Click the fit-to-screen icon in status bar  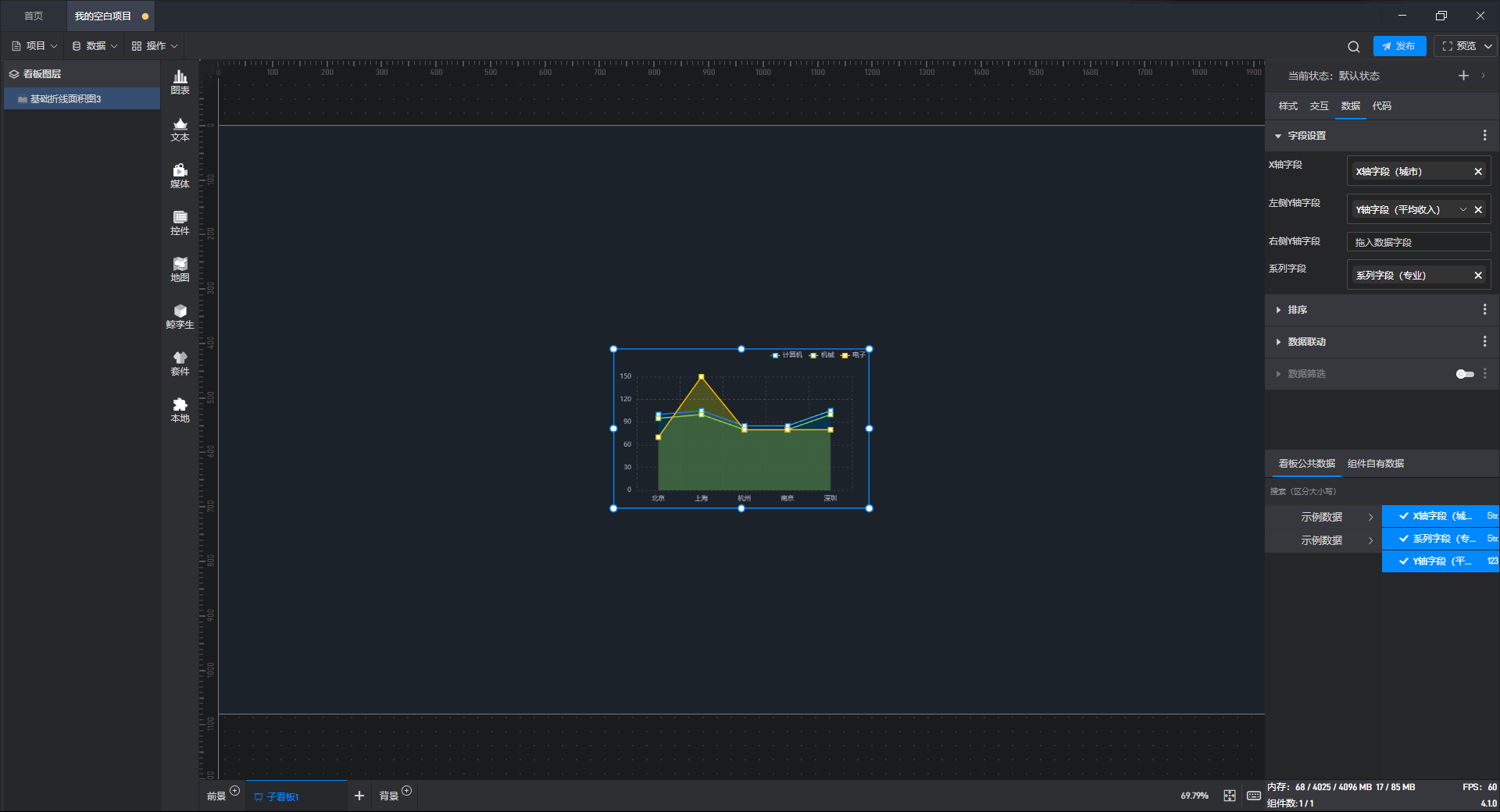tap(1230, 796)
